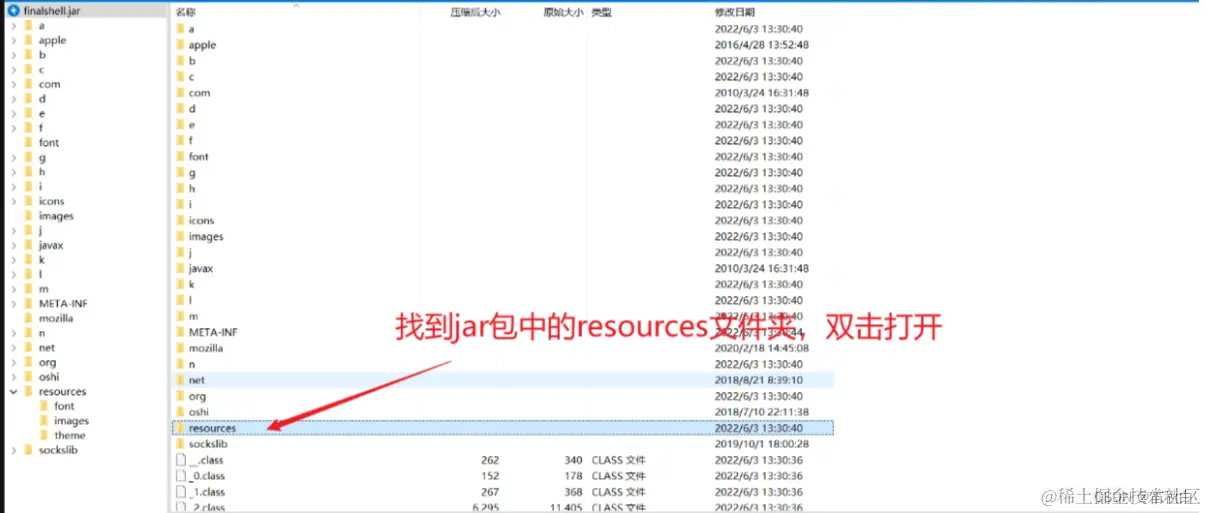1207x513 pixels.
Task: Click tree folder icon beside oshi
Action: [x=29, y=377]
